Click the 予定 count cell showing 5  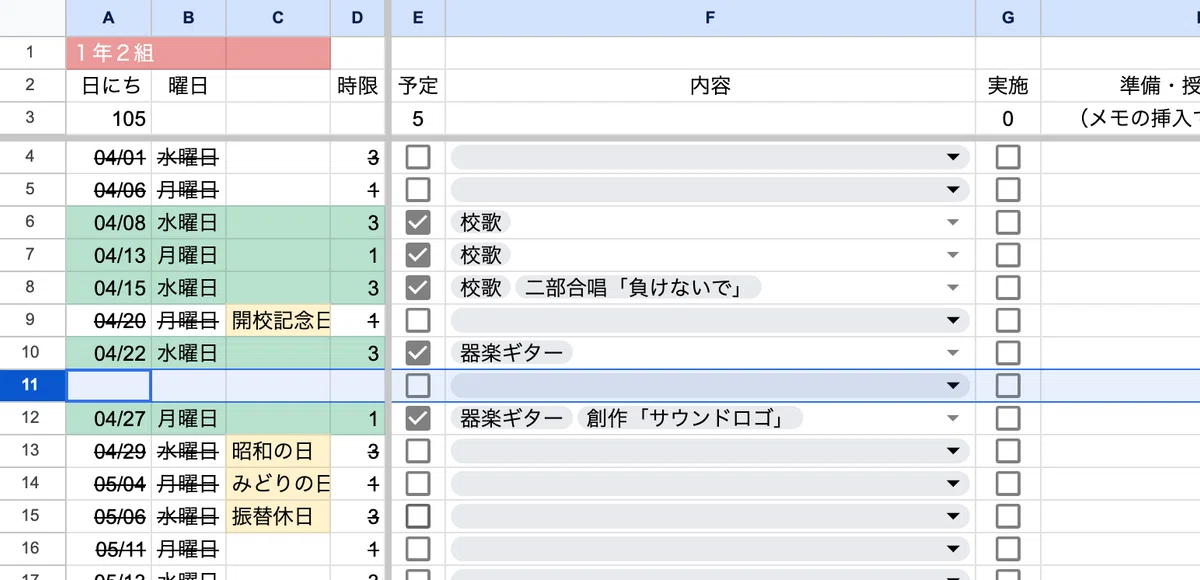pyautogui.click(x=418, y=118)
